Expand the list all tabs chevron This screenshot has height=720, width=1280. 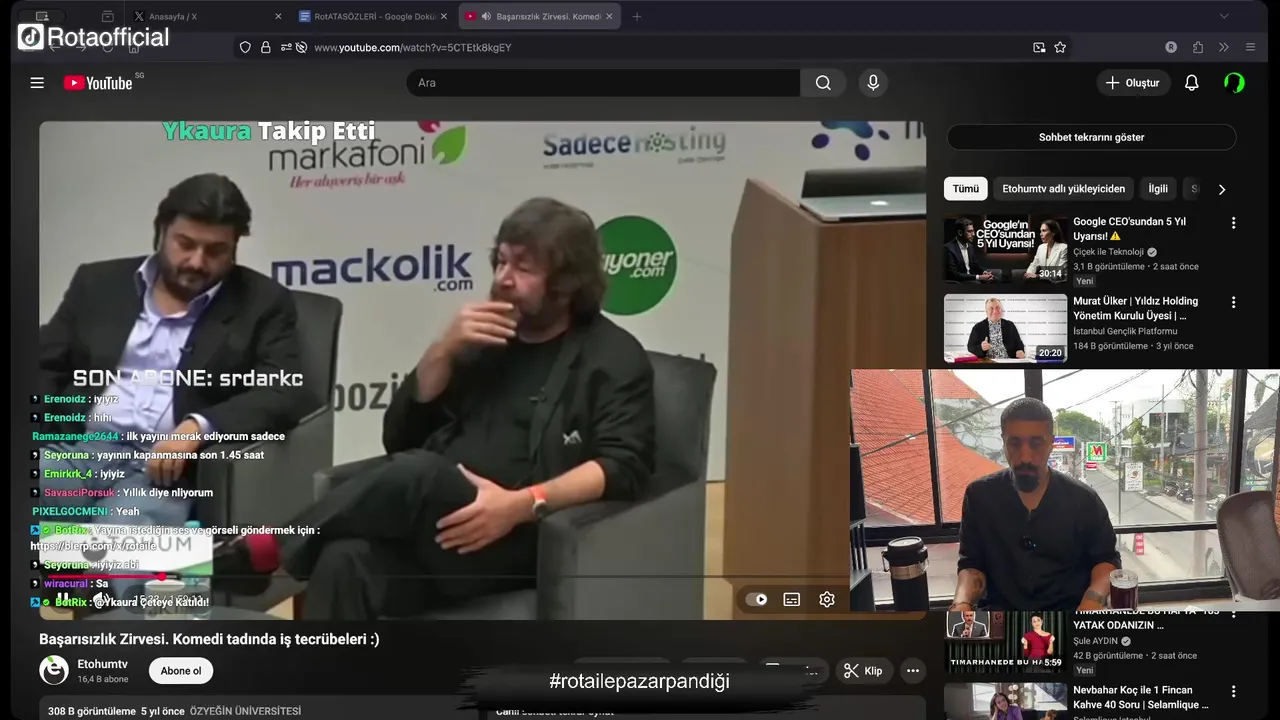[1223, 16]
